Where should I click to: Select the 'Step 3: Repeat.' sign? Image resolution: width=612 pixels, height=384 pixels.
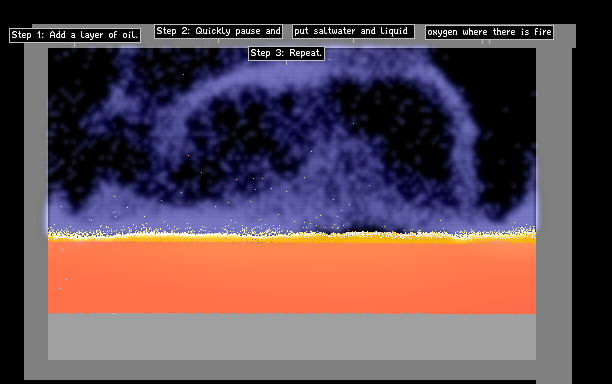point(286,53)
